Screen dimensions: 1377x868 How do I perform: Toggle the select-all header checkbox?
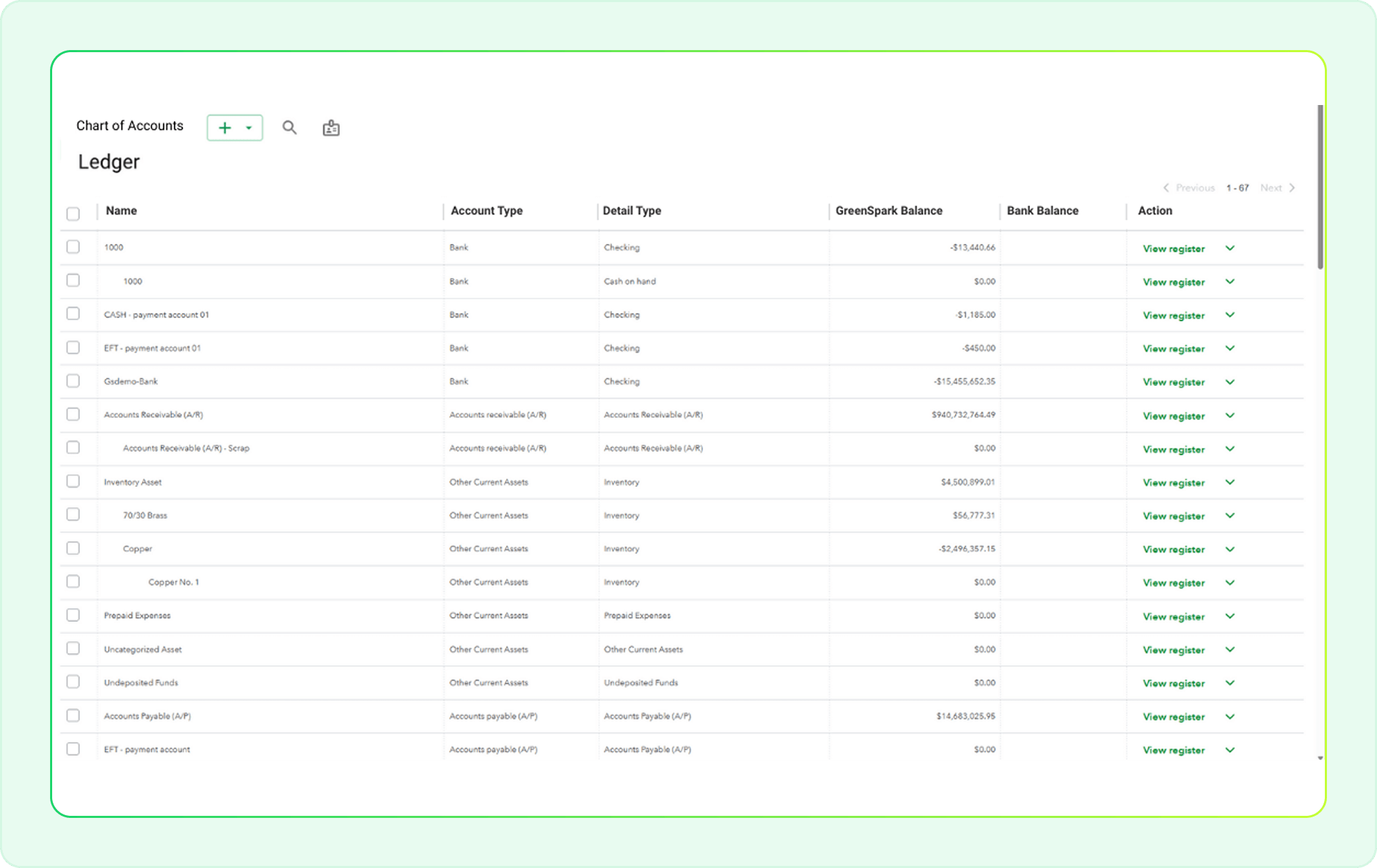73,214
